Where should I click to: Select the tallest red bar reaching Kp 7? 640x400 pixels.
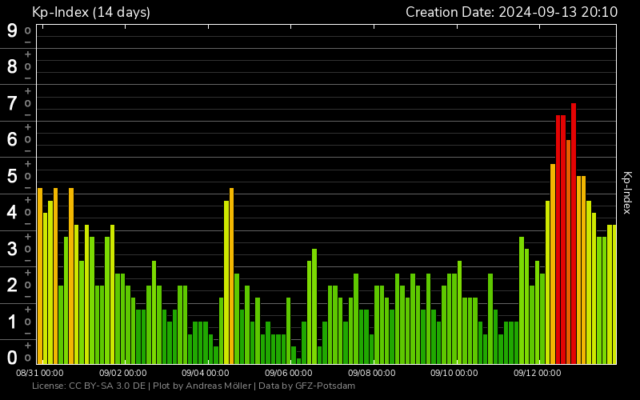tap(573, 232)
